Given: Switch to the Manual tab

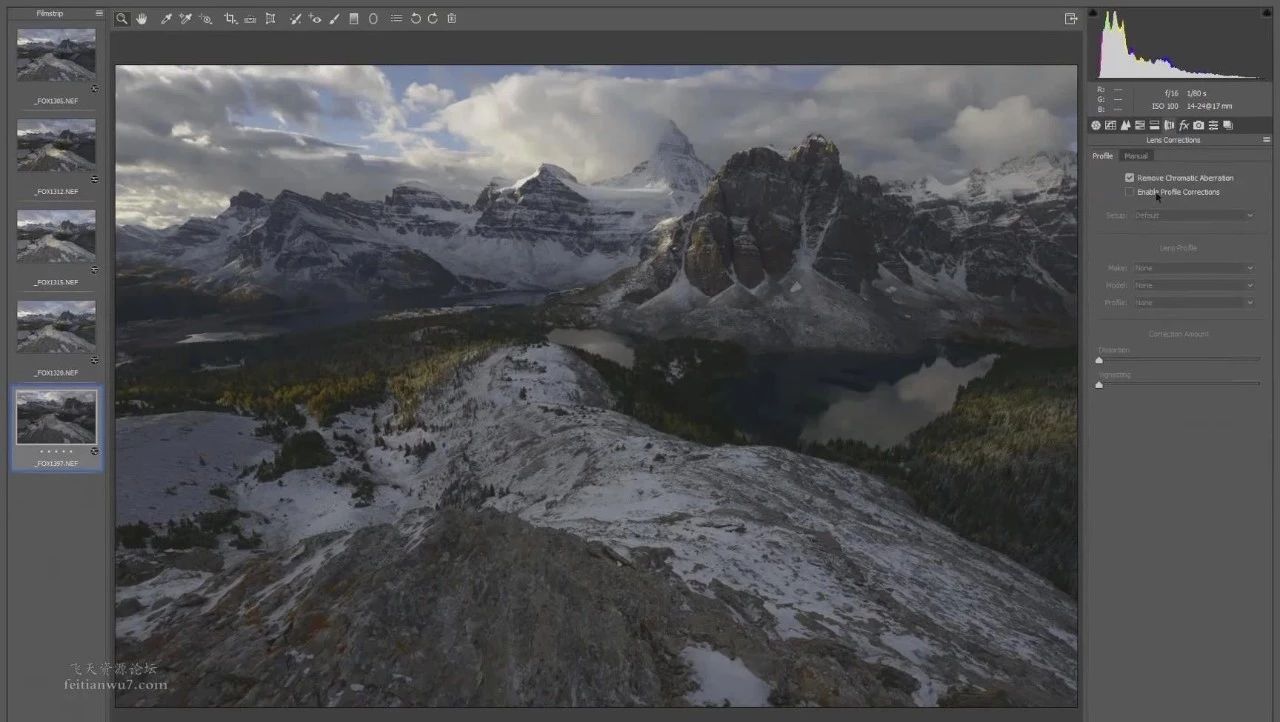Looking at the screenshot, I should tap(1136, 156).
